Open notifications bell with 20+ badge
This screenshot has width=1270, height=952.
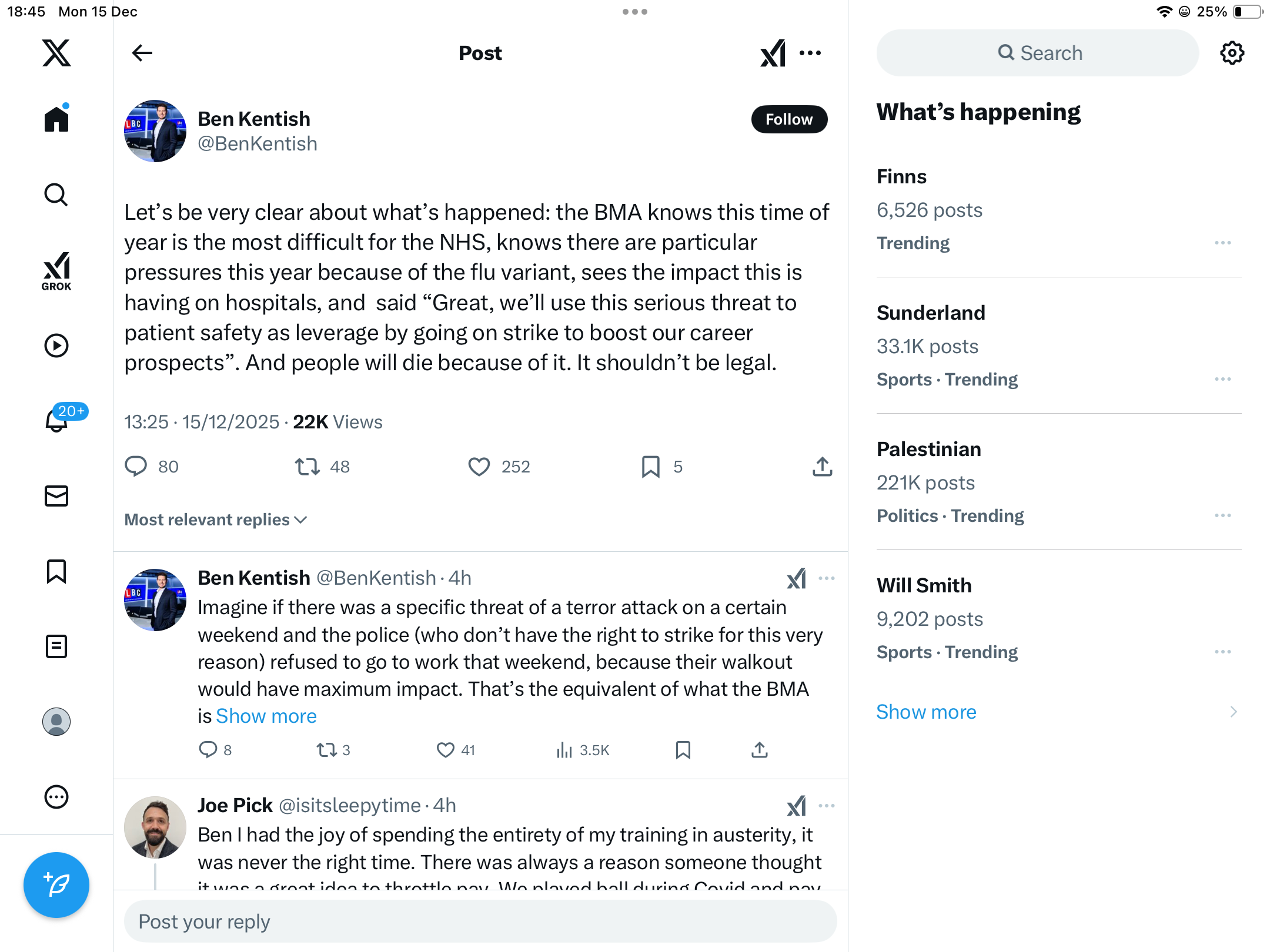pos(58,420)
